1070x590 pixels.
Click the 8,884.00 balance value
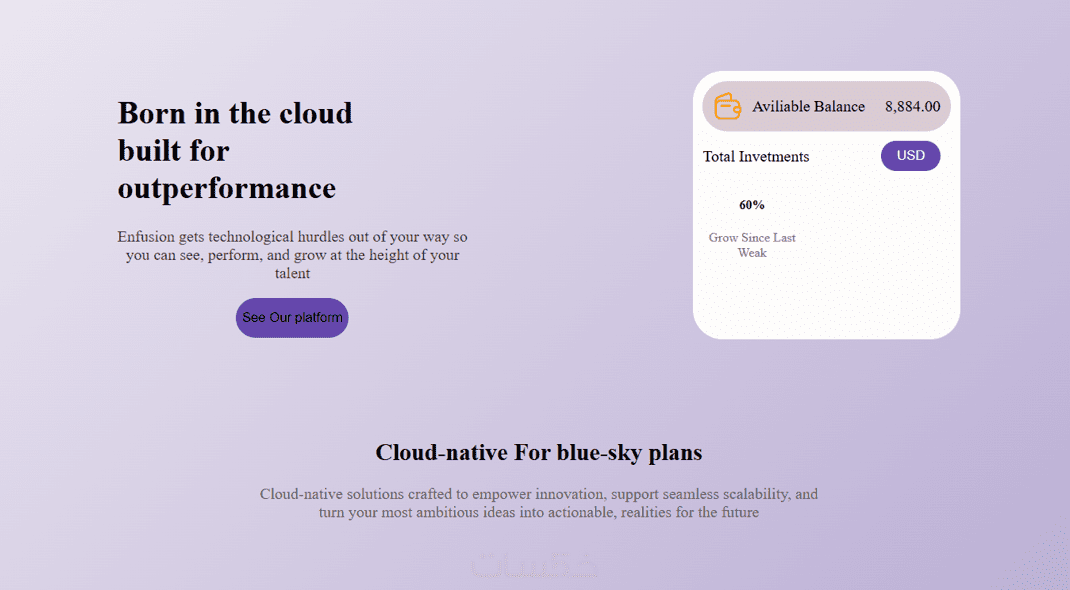(912, 106)
